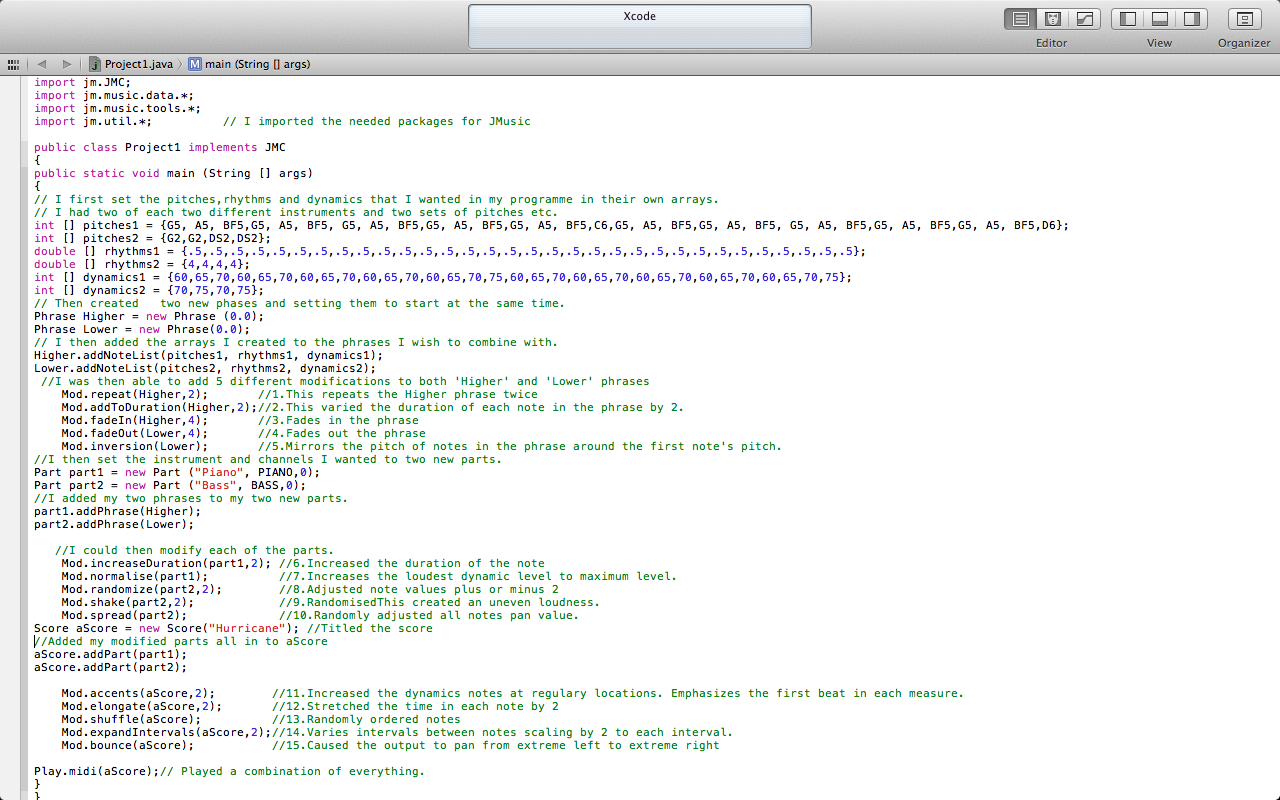The image size is (1280, 800).
Task: Open the Project1.java jump bar menu
Action: tap(138, 64)
